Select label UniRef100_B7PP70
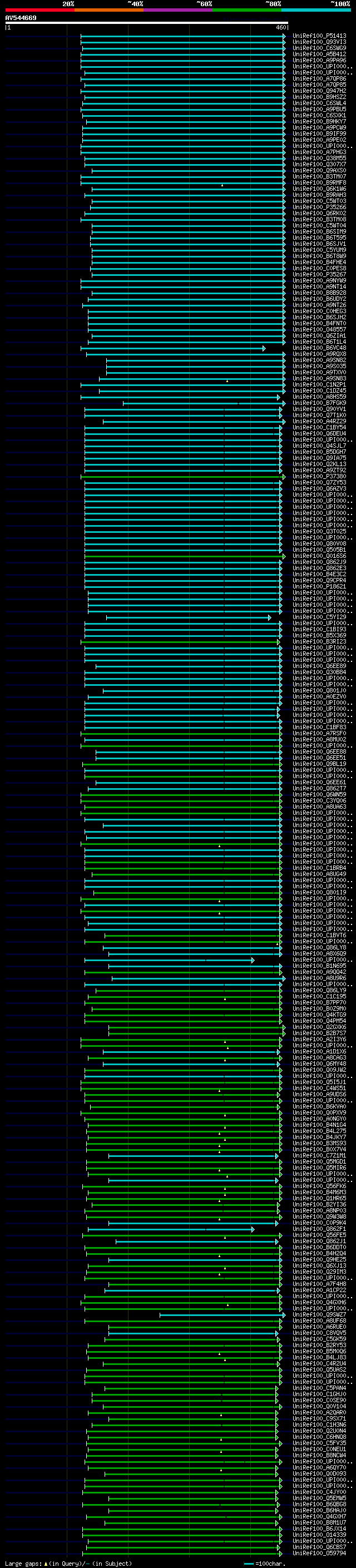The width and height of the screenshot is (356, 1568). pos(319,1002)
